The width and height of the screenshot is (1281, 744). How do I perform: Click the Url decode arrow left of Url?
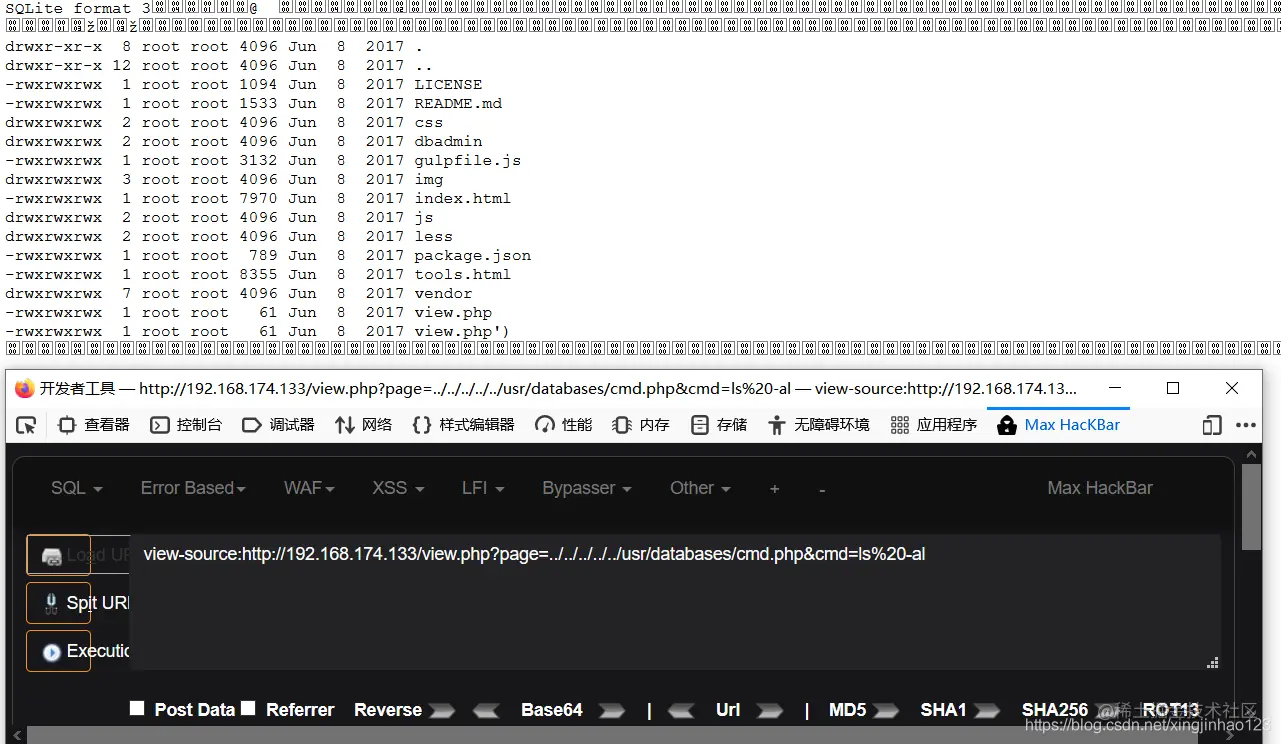pyautogui.click(x=681, y=711)
